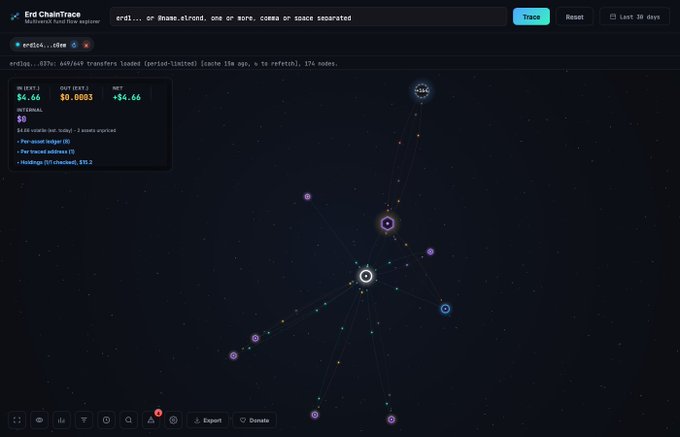
Task: Refresh the erd1c4...c0em address chip
Action: click(74, 45)
